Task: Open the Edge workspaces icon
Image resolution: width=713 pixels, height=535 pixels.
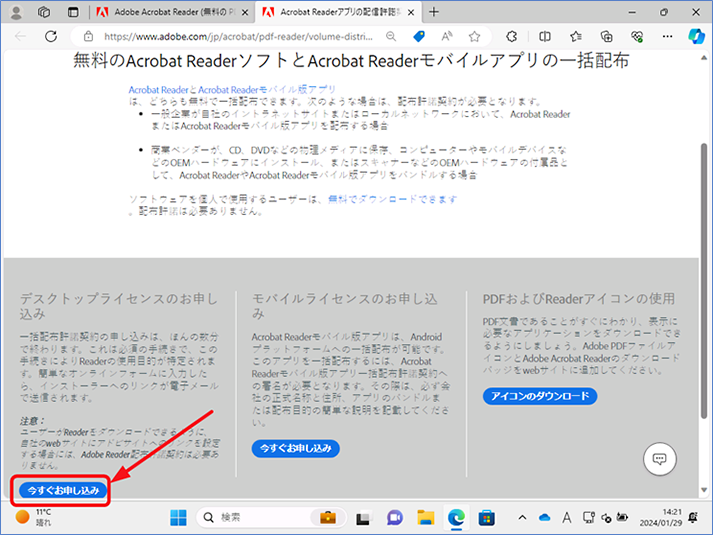Action: (44, 12)
